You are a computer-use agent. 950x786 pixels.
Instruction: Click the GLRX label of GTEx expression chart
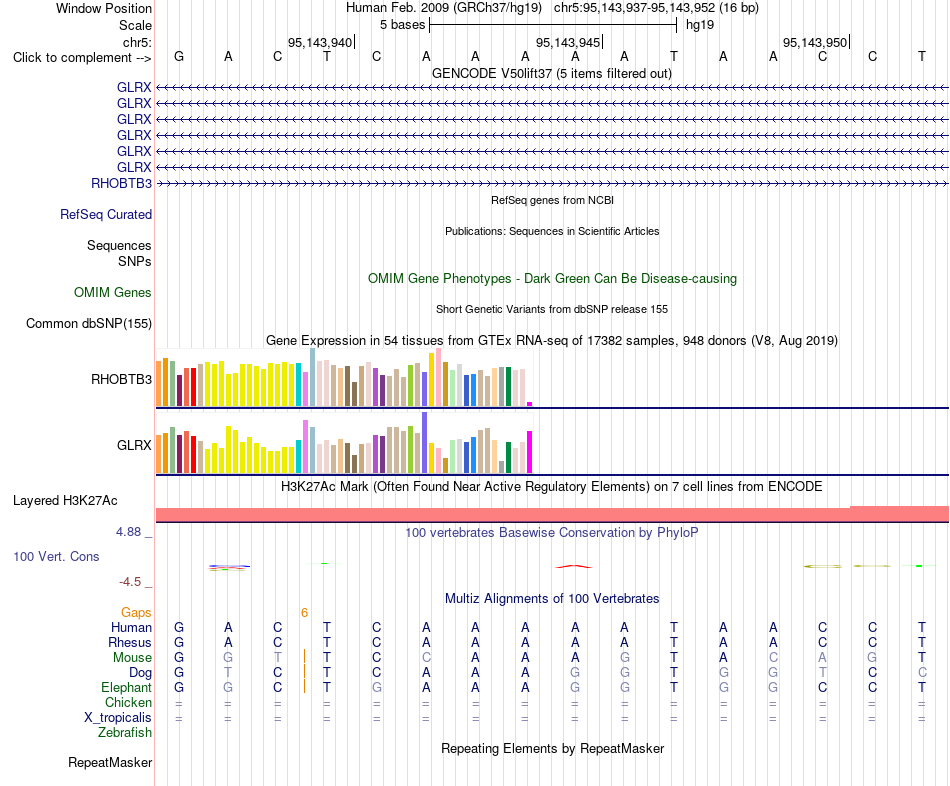coord(134,445)
